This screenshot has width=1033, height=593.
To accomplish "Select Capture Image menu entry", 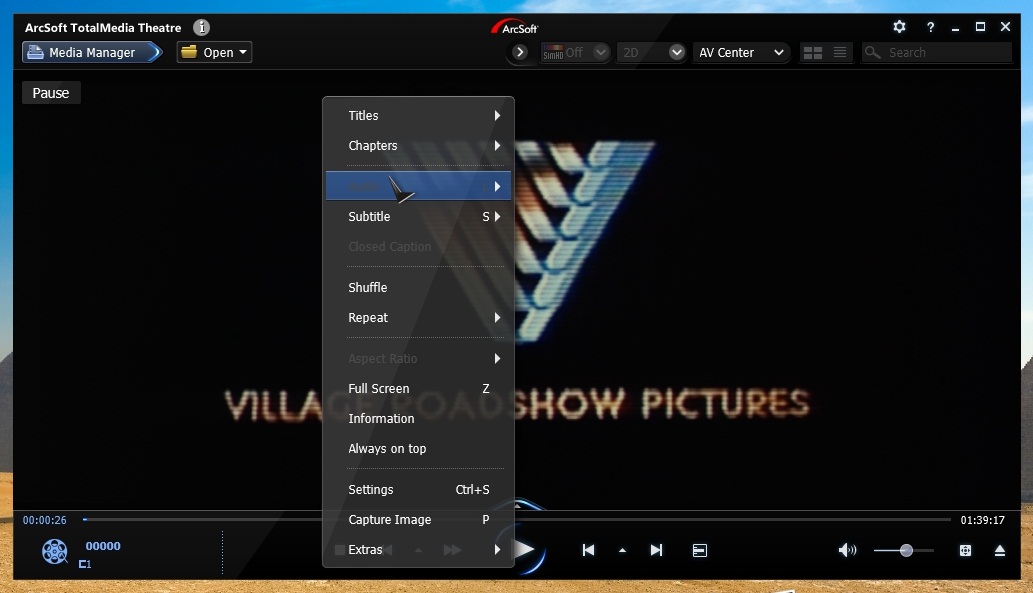I will click(418, 520).
